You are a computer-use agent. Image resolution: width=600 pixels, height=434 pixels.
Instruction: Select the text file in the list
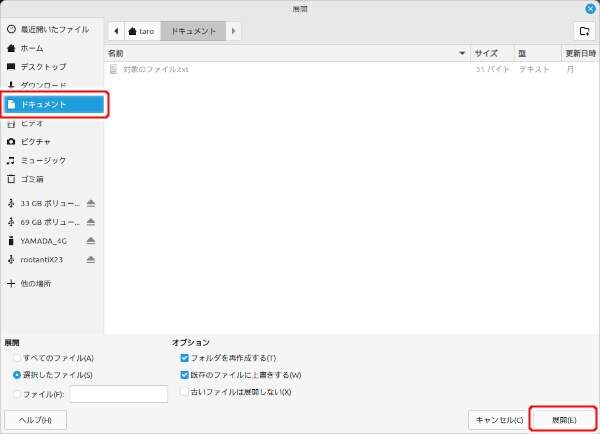point(351,69)
